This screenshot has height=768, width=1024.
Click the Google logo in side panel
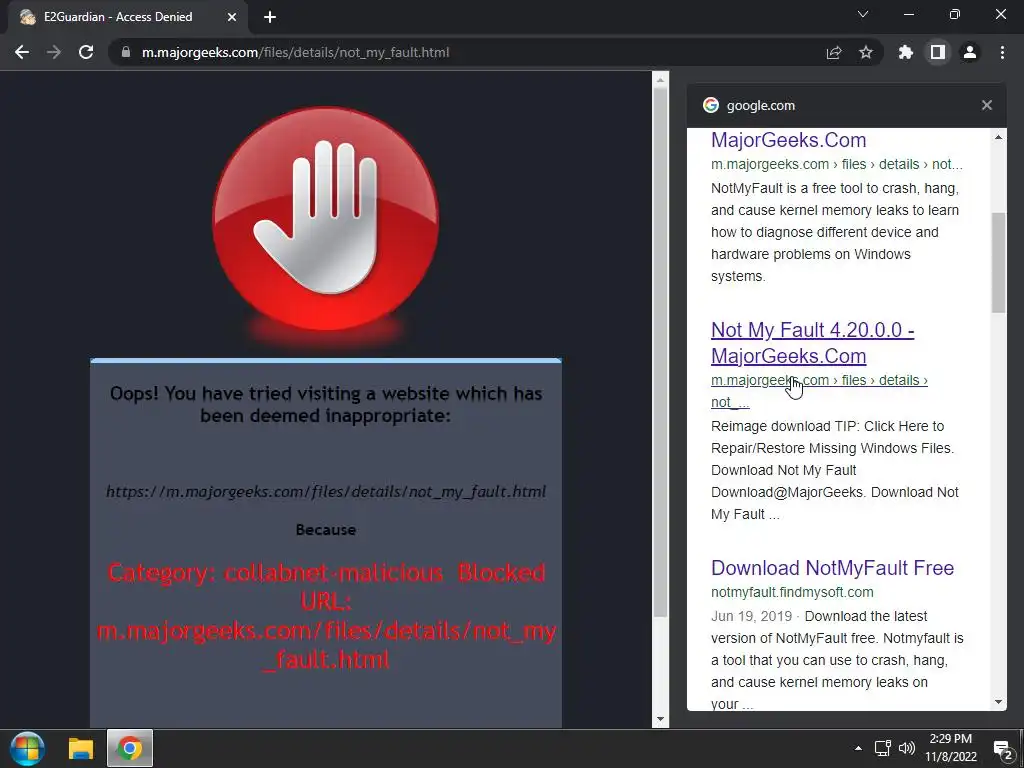pos(711,105)
